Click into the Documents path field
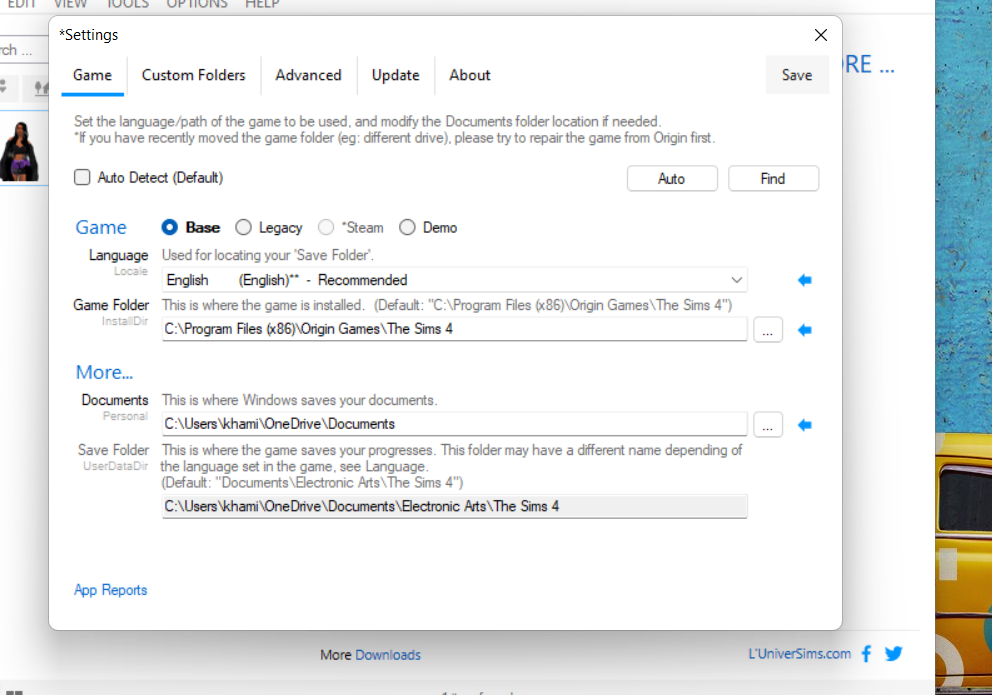 [455, 424]
